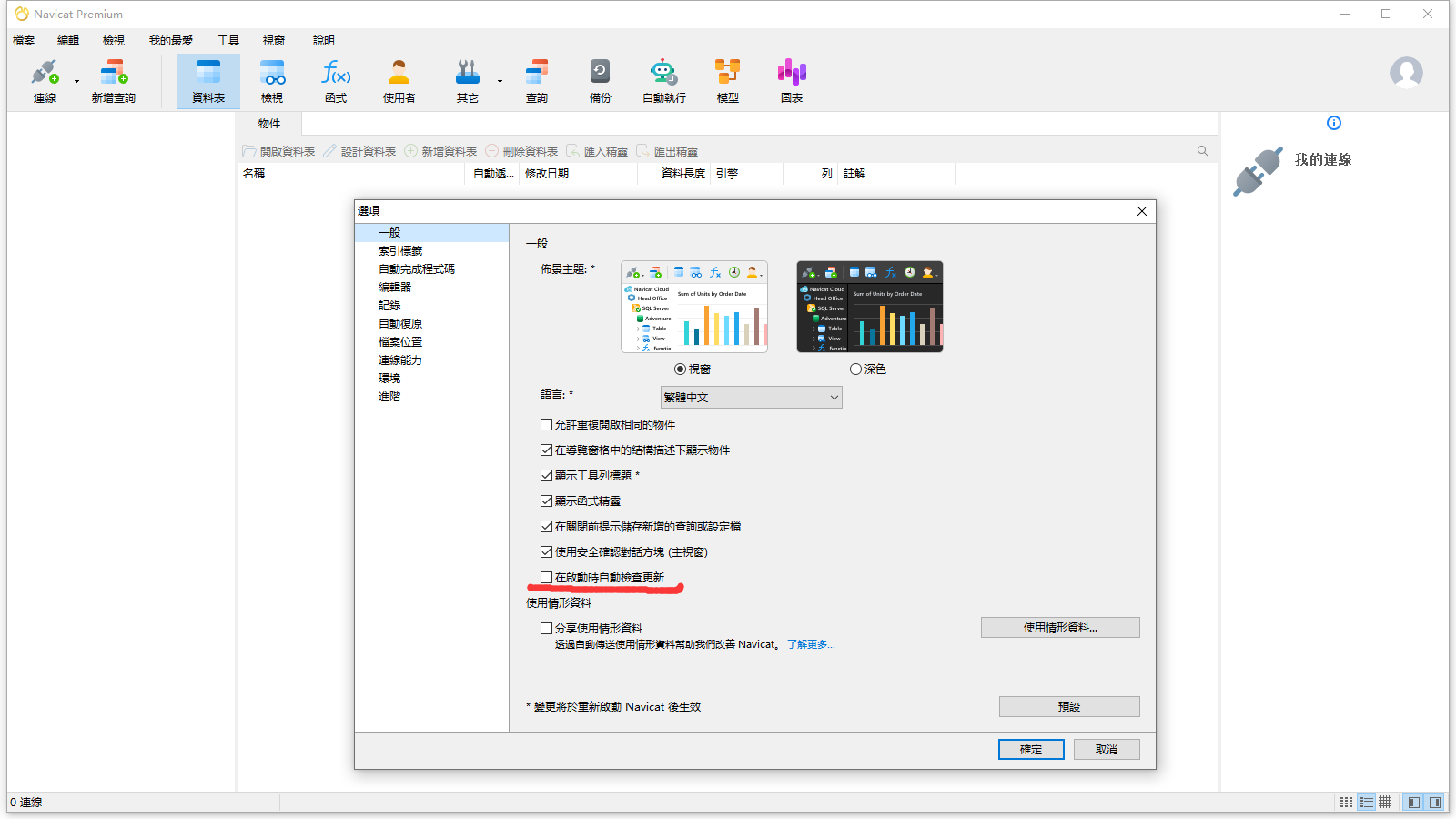Screen dimensions: 1456x819
Task: Click 匯入精靈 import wizard button
Action: [597, 151]
